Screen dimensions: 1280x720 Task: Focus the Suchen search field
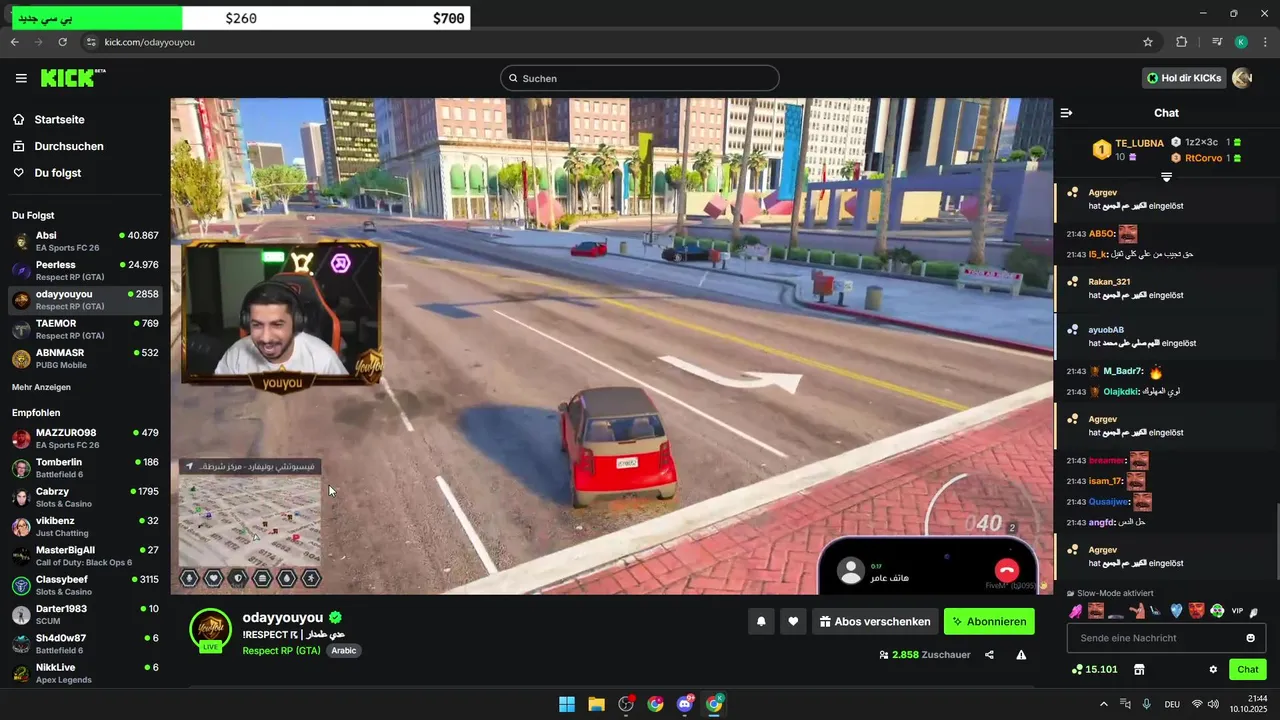[x=640, y=78]
